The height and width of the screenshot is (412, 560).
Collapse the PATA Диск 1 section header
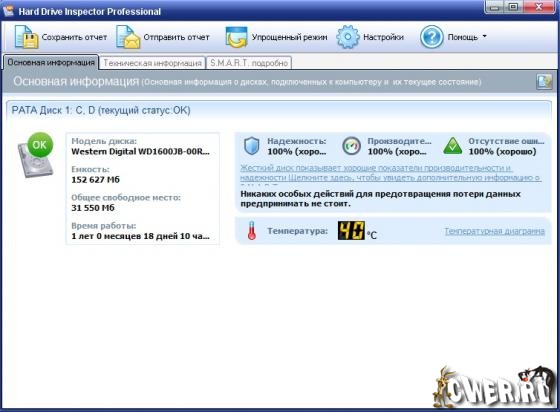pyautogui.click(x=279, y=110)
